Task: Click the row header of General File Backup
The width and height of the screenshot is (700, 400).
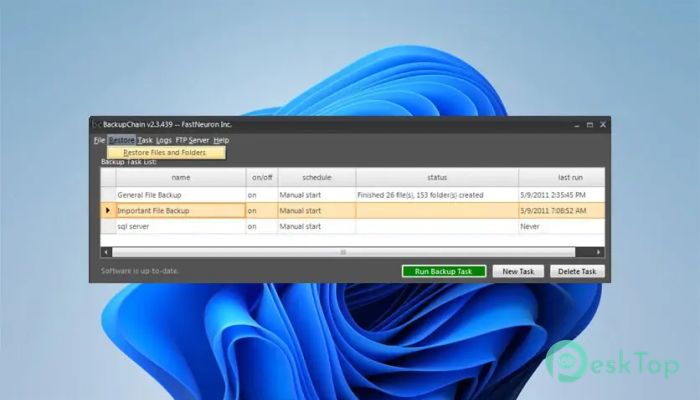Action: (x=108, y=195)
